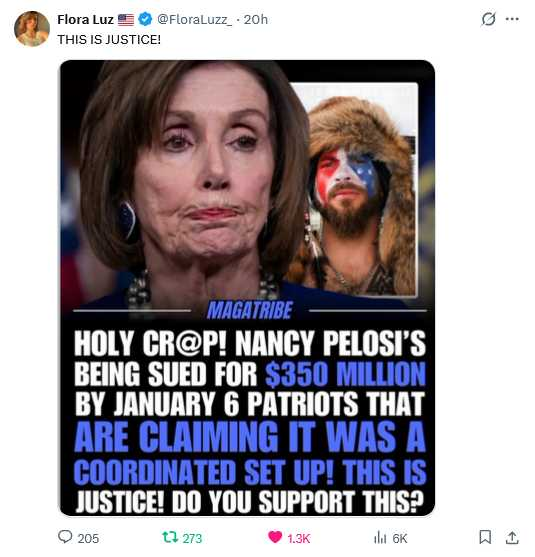Open Flora Luz's profile avatar
This screenshot has height=557, width=535.
coord(32,29)
